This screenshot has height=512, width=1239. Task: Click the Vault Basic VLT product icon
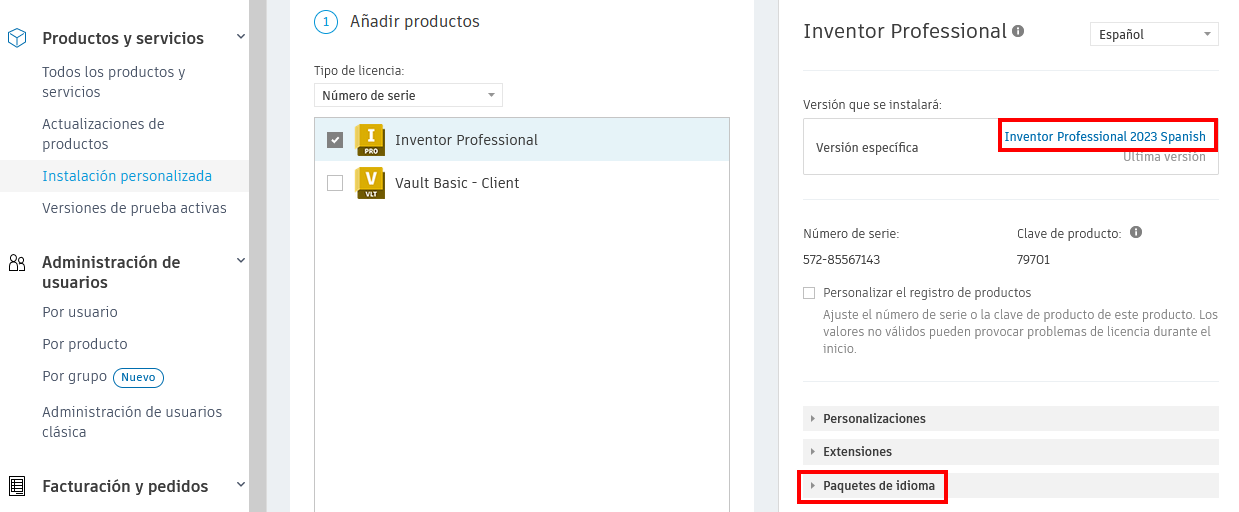pos(370,183)
